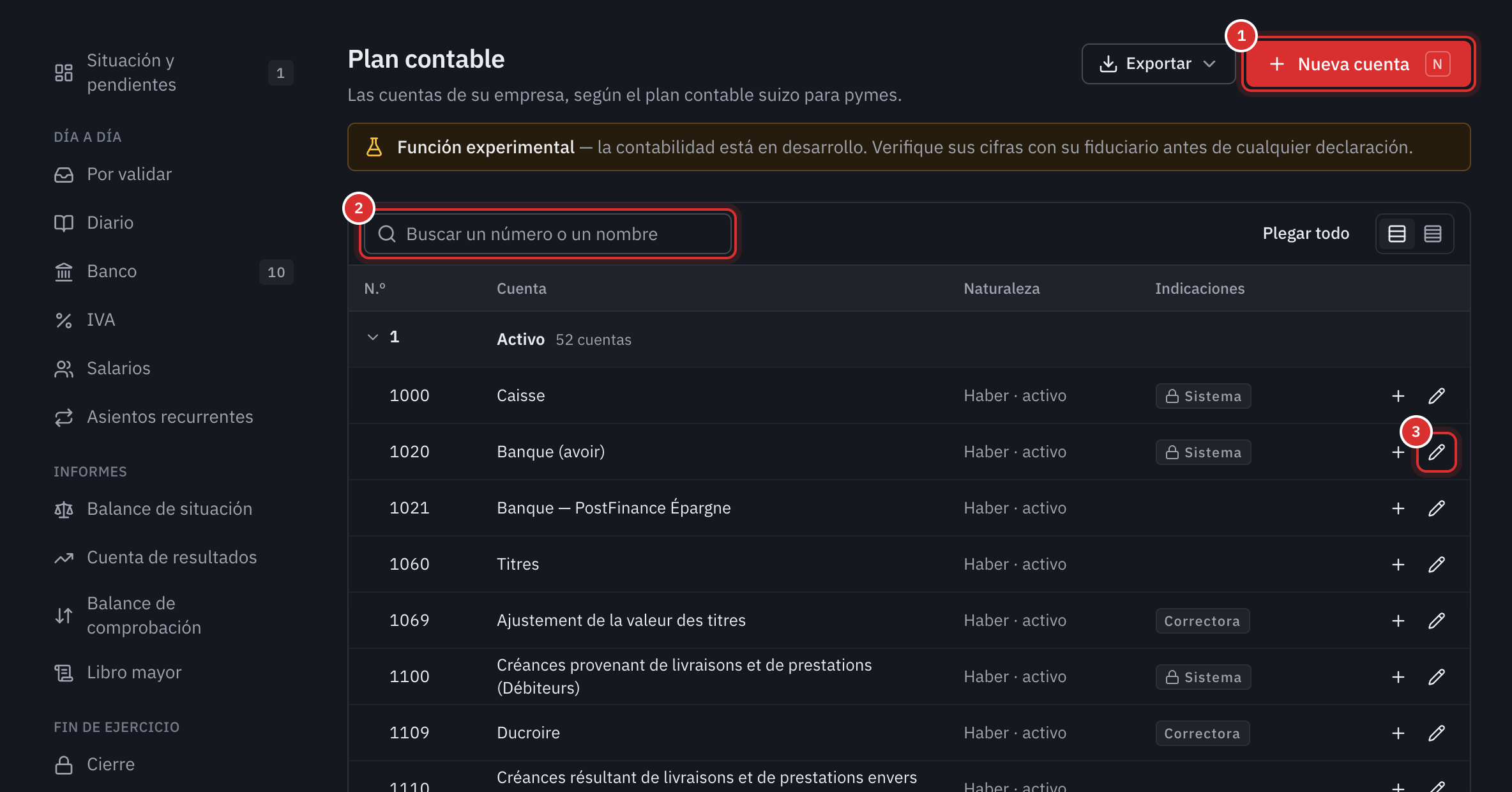The height and width of the screenshot is (792, 1512).
Task: Add sub-account under 1021 PostFinance Épargne
Action: click(1398, 508)
